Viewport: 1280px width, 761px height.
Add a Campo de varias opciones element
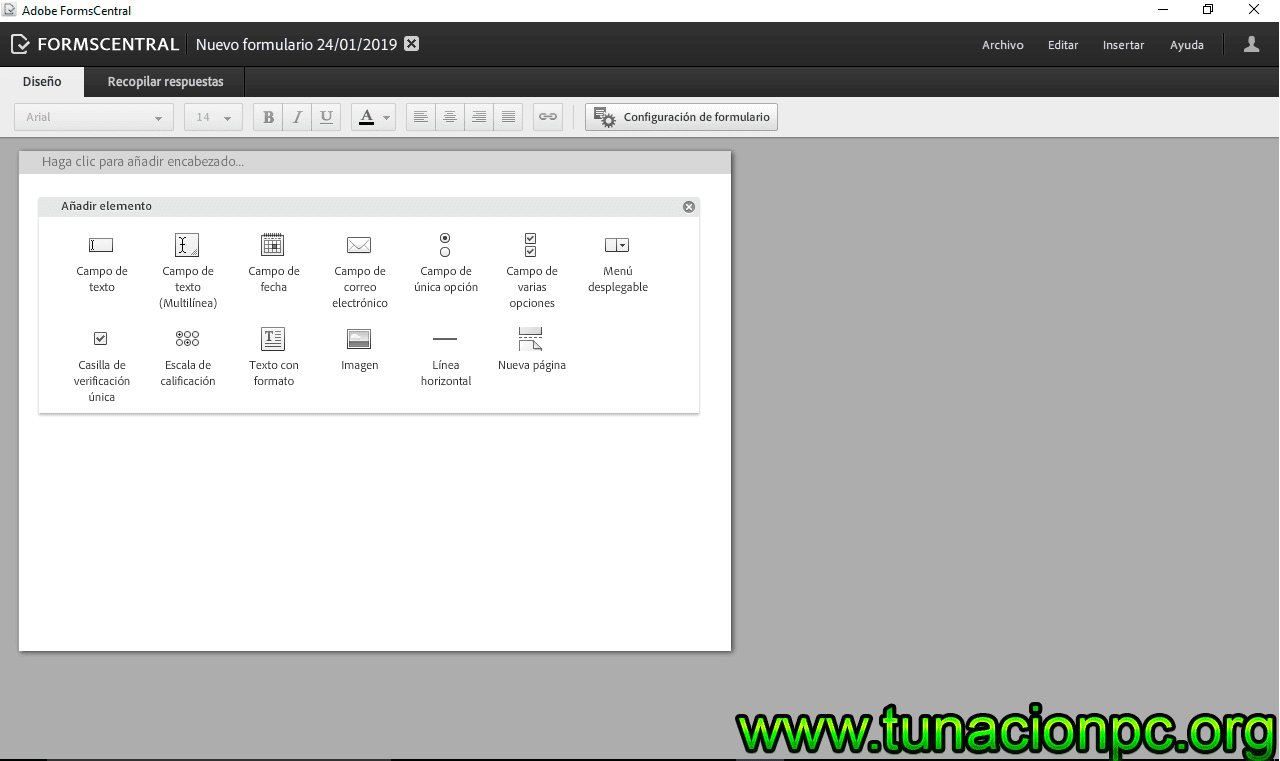pyautogui.click(x=531, y=271)
